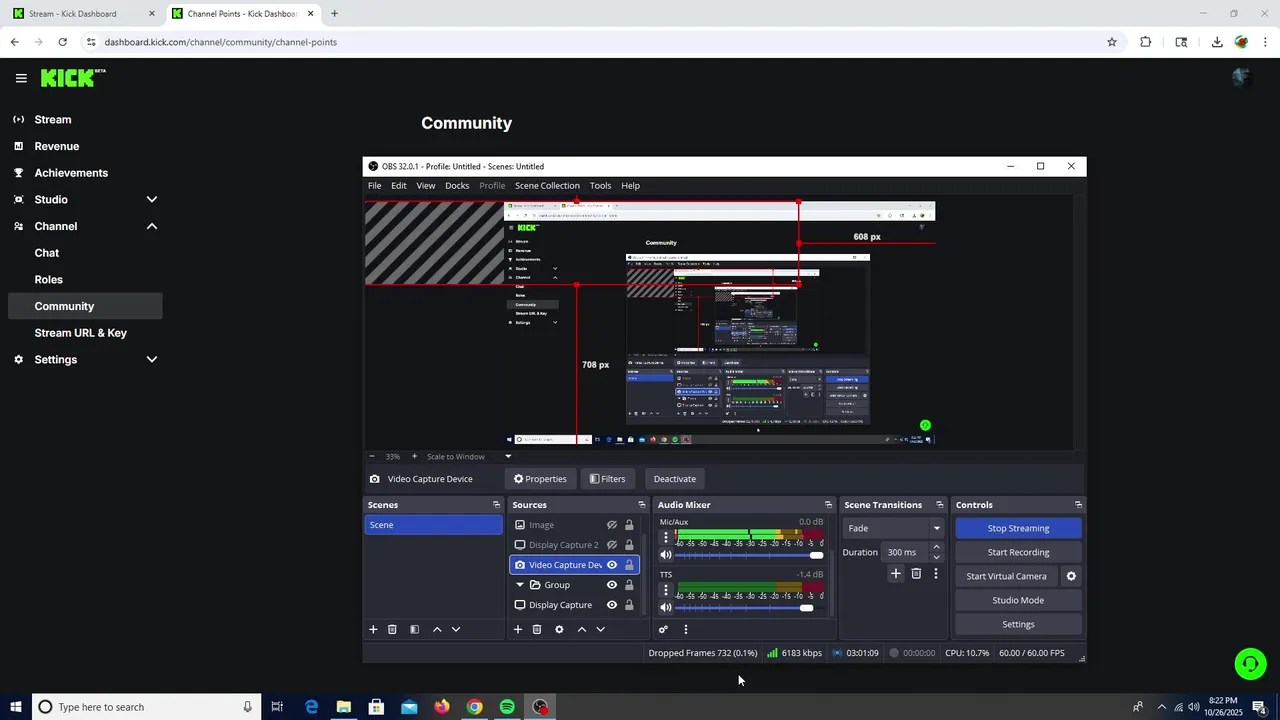
Task: Add a new source with the plus icon
Action: point(518,629)
